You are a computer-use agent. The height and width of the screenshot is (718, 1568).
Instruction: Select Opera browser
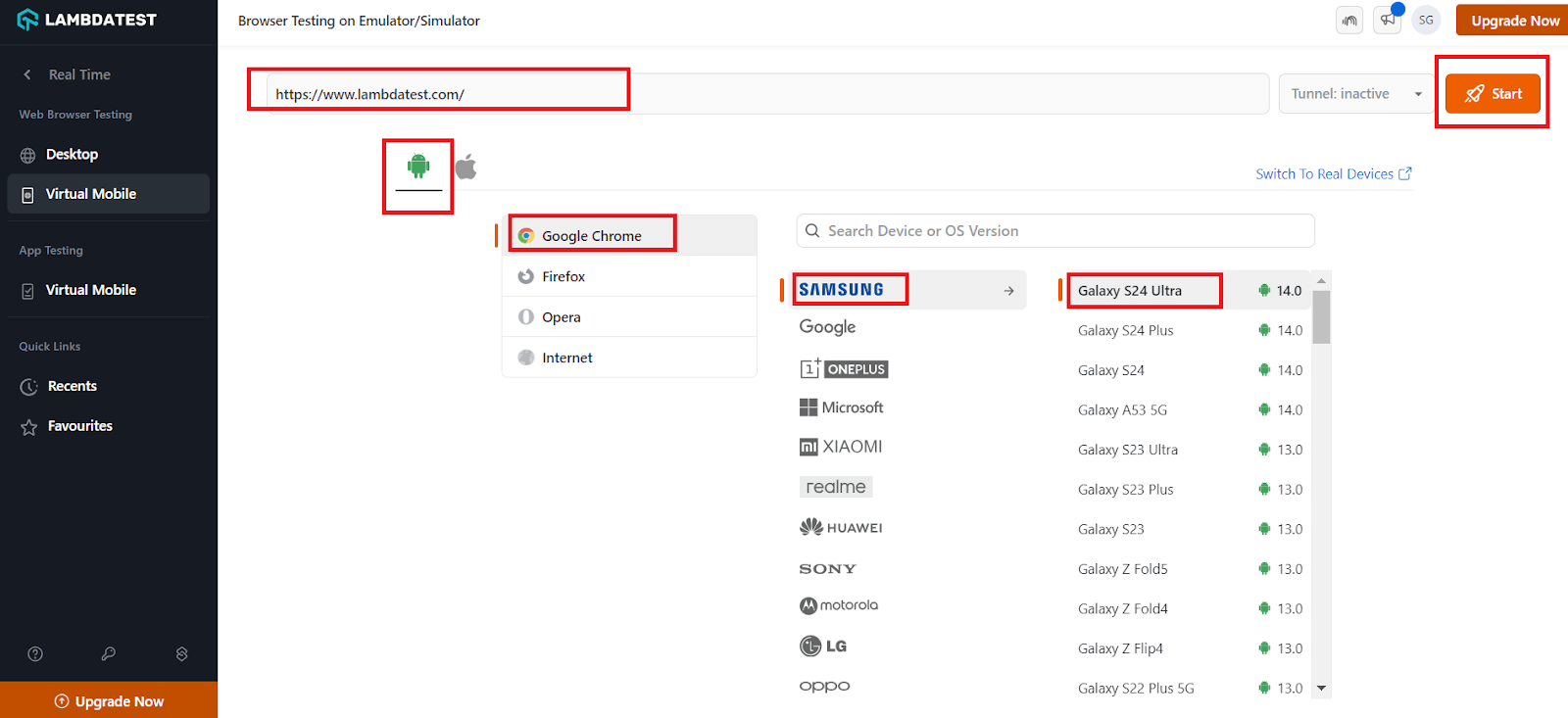(x=630, y=317)
